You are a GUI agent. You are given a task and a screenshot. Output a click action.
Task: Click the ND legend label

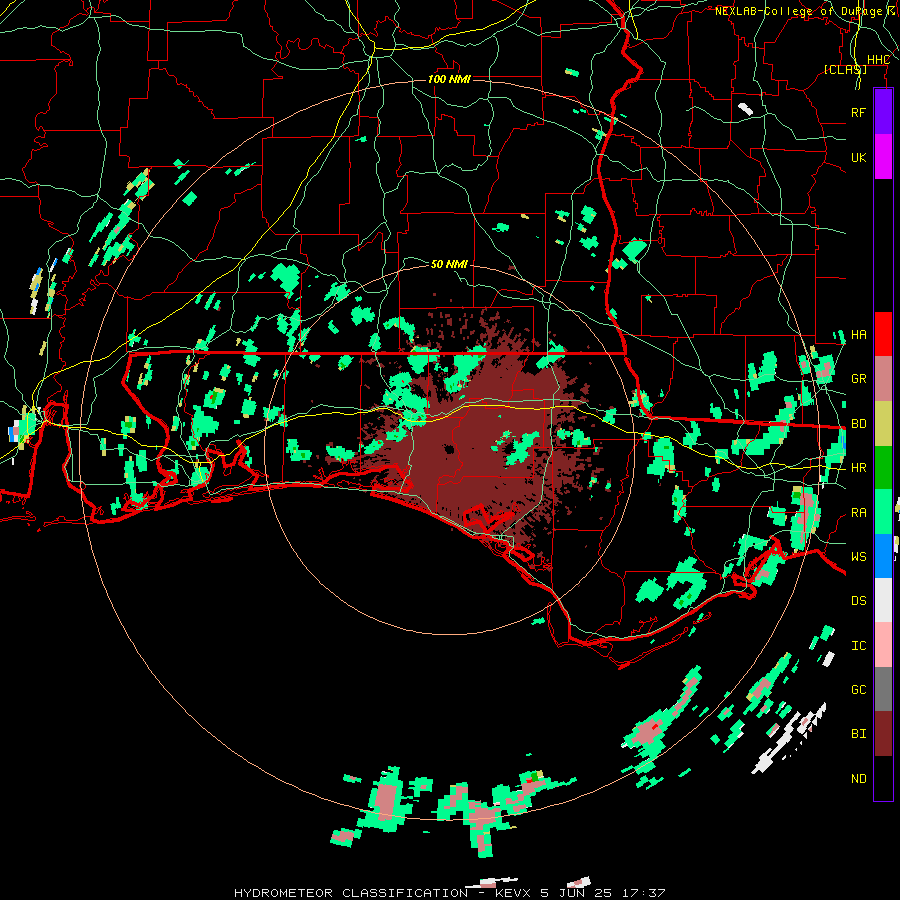[x=859, y=779]
